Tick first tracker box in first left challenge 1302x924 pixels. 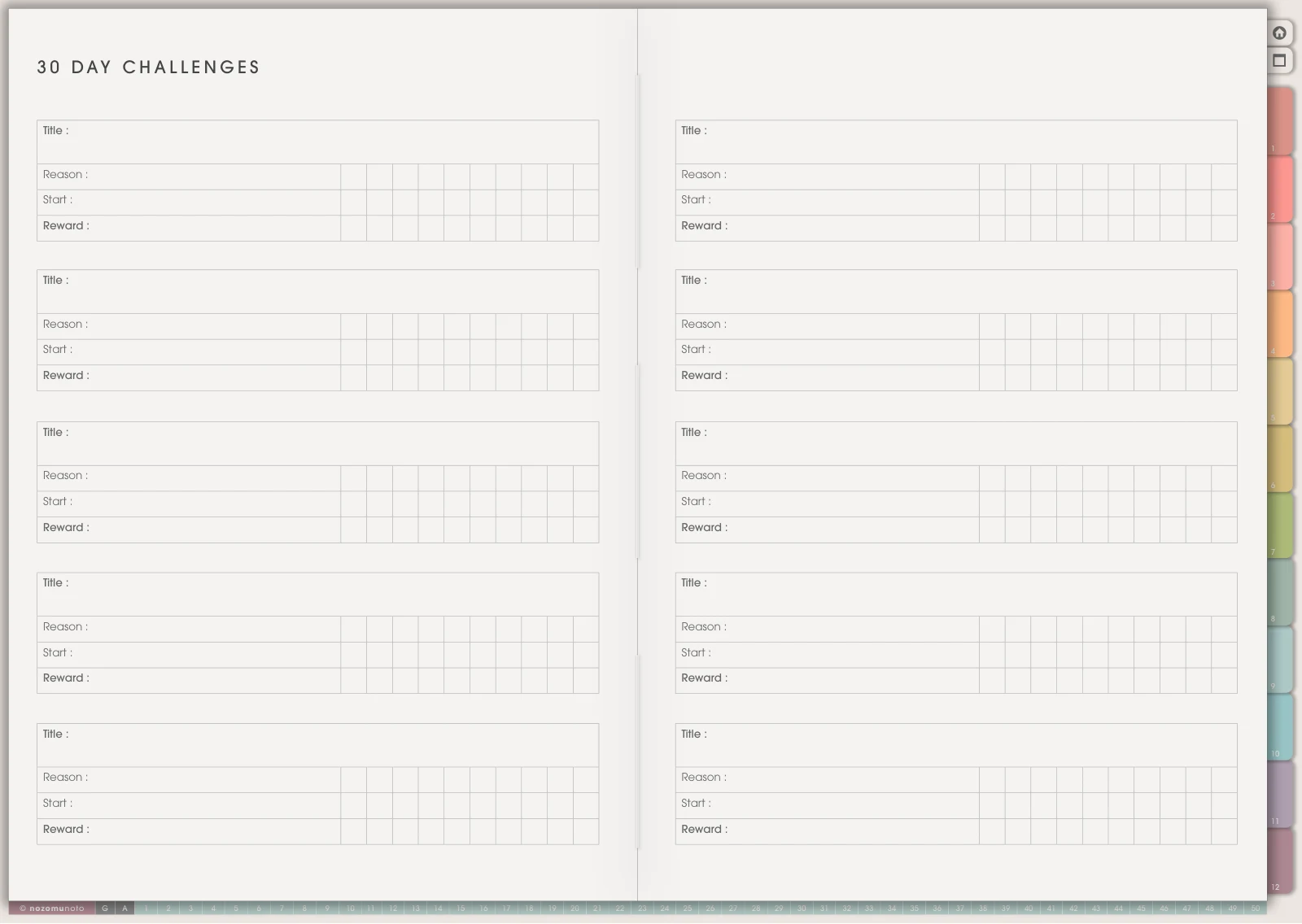point(354,177)
